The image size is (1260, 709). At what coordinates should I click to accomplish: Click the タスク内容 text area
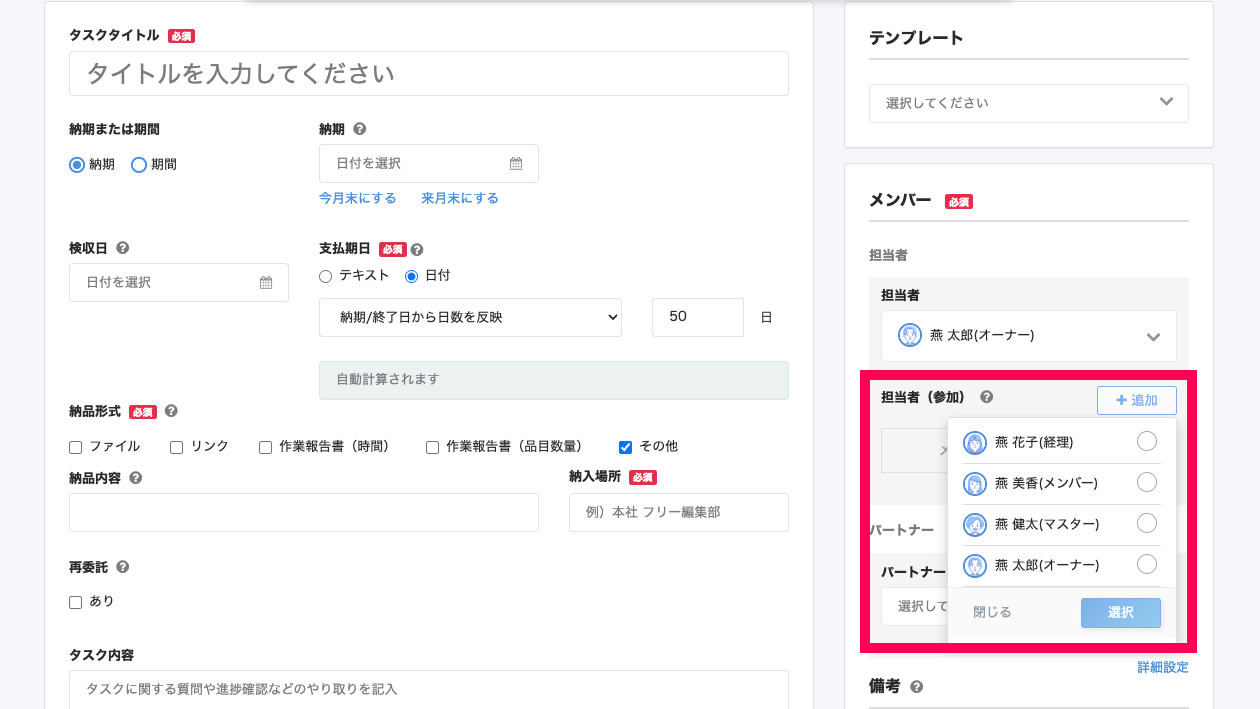click(x=429, y=689)
